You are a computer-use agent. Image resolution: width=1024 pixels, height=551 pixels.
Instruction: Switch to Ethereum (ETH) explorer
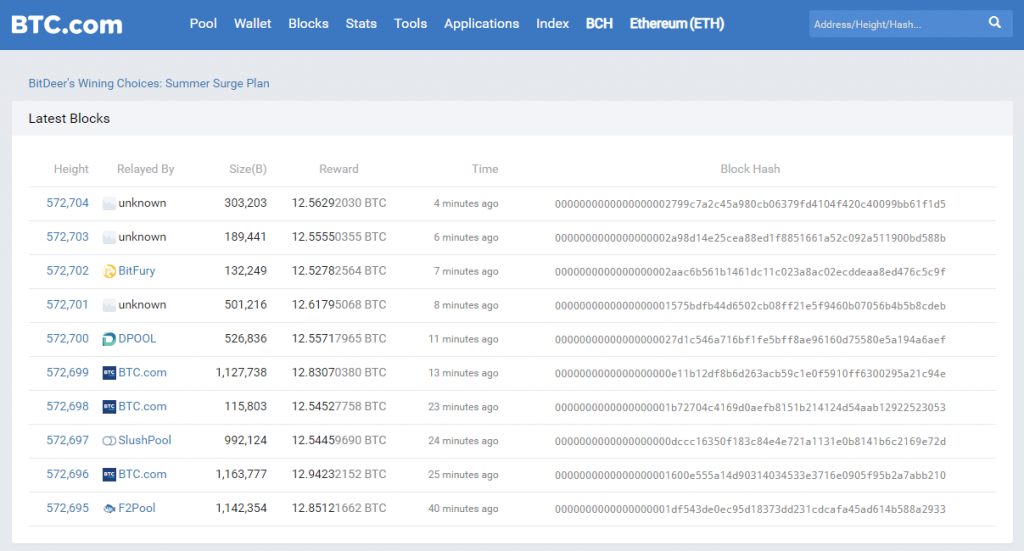(677, 24)
